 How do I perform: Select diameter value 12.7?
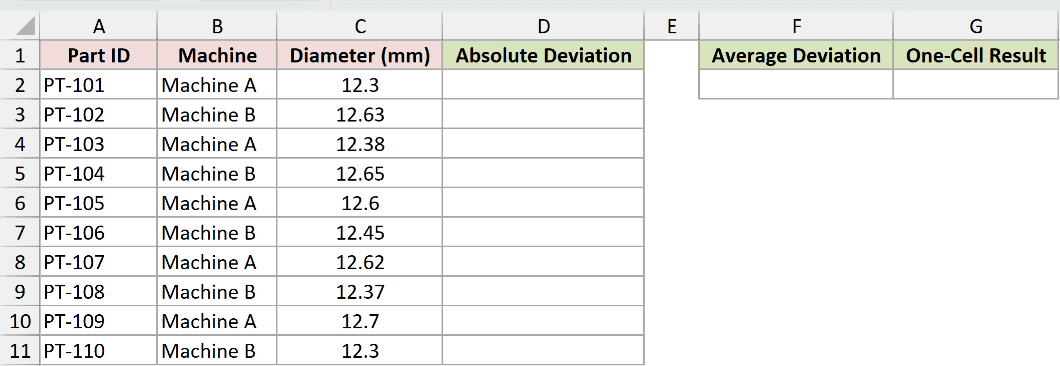[x=360, y=321]
